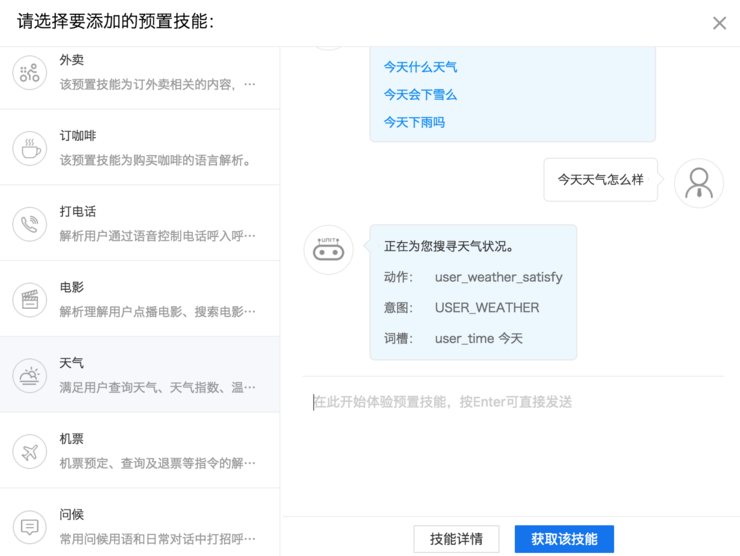Image resolution: width=740 pixels, height=556 pixels.
Task: Click description starting 解析理解用户点播电影
Action: [158, 312]
